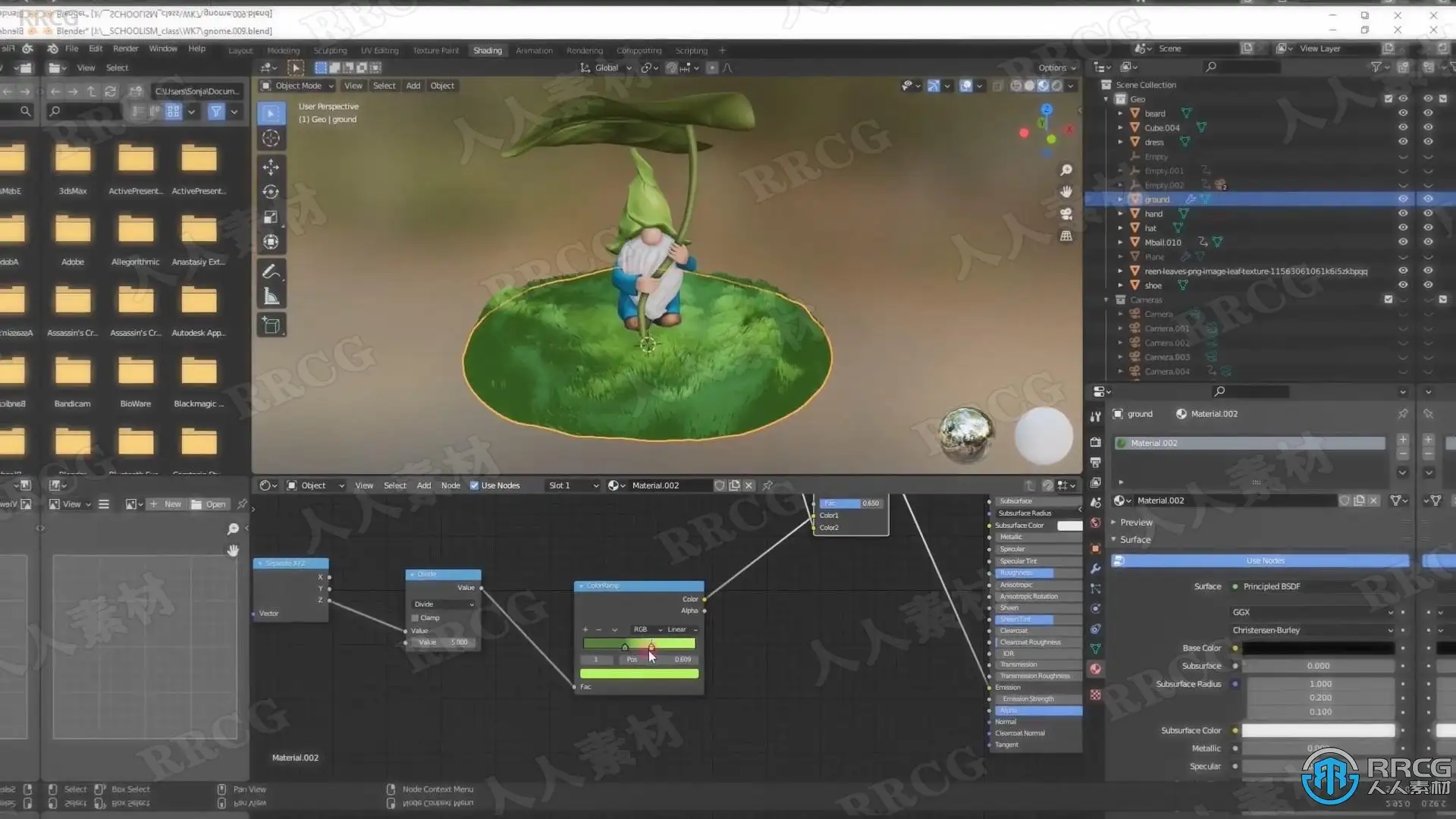Select the Move tool in viewport toolbar
This screenshot has width=1456, height=819.
[271, 167]
